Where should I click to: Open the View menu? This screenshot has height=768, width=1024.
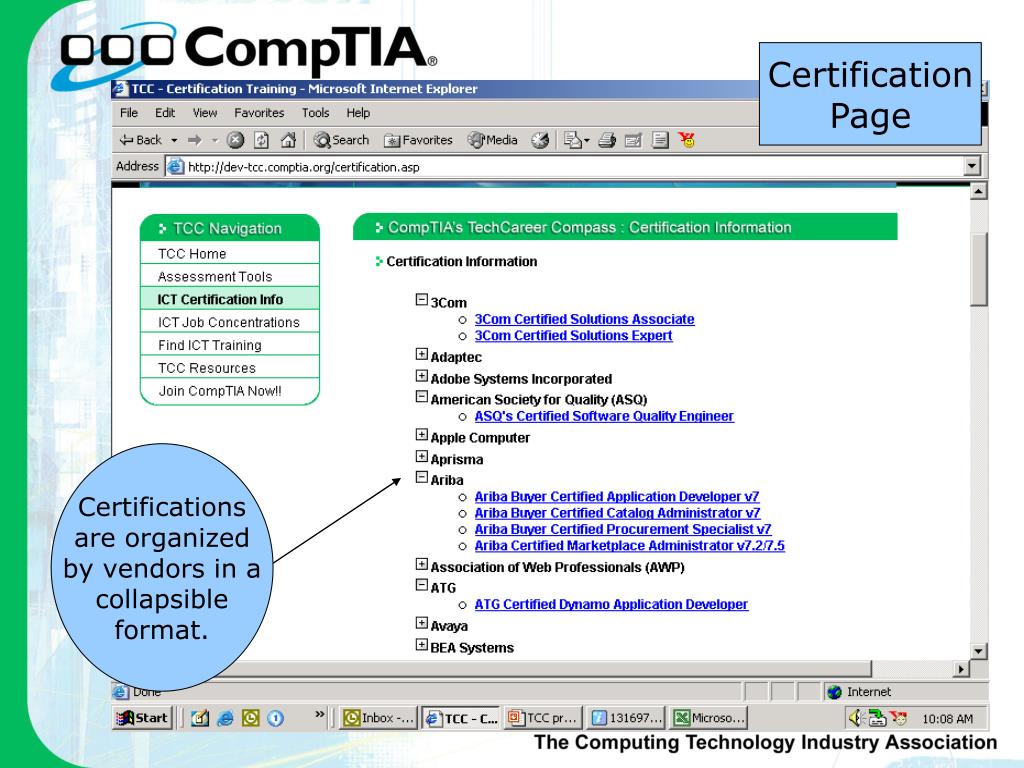coord(204,113)
